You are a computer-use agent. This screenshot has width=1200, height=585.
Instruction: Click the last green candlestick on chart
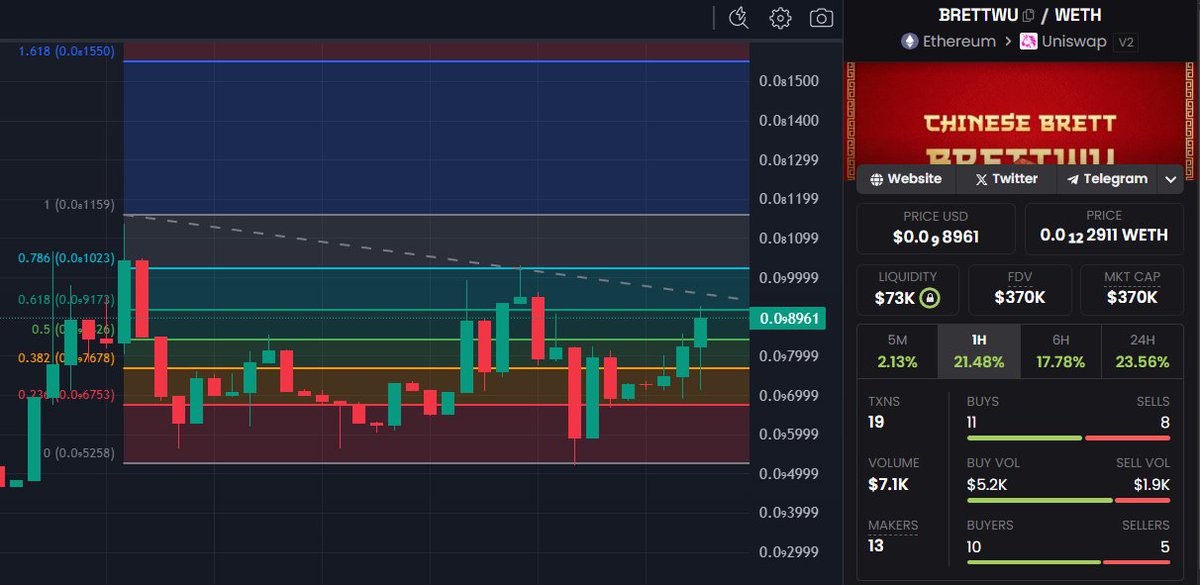[x=700, y=333]
